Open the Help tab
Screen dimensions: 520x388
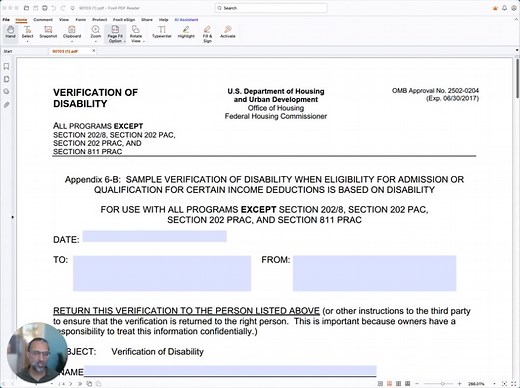click(x=163, y=20)
